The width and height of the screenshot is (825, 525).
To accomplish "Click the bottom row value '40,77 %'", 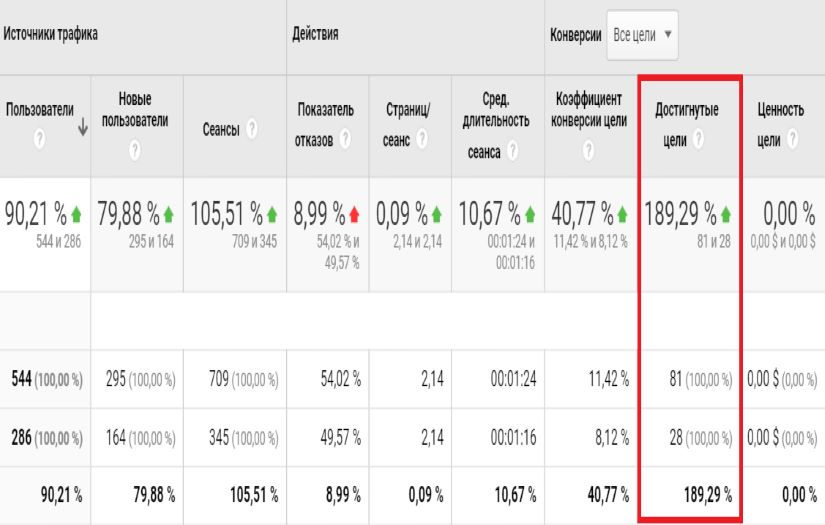I will coord(608,494).
